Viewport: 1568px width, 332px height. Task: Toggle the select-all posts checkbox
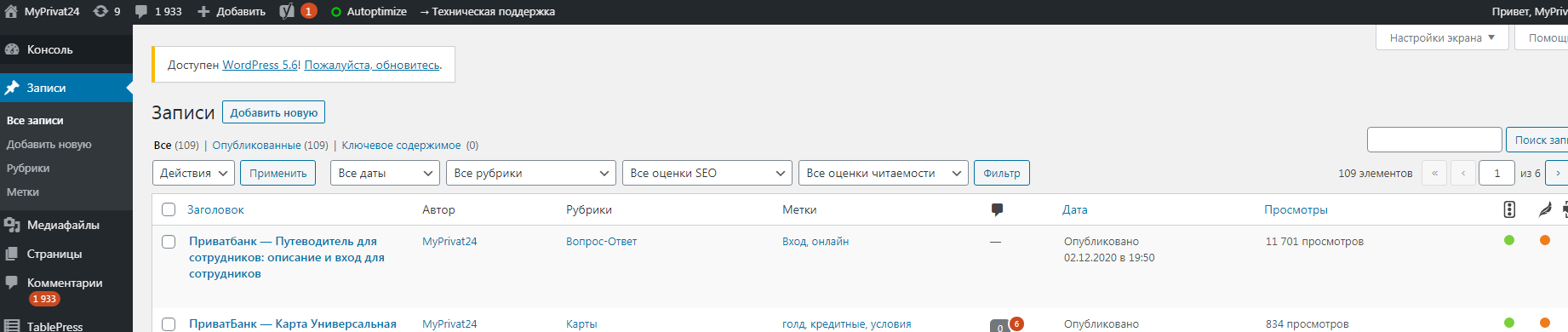pyautogui.click(x=169, y=209)
